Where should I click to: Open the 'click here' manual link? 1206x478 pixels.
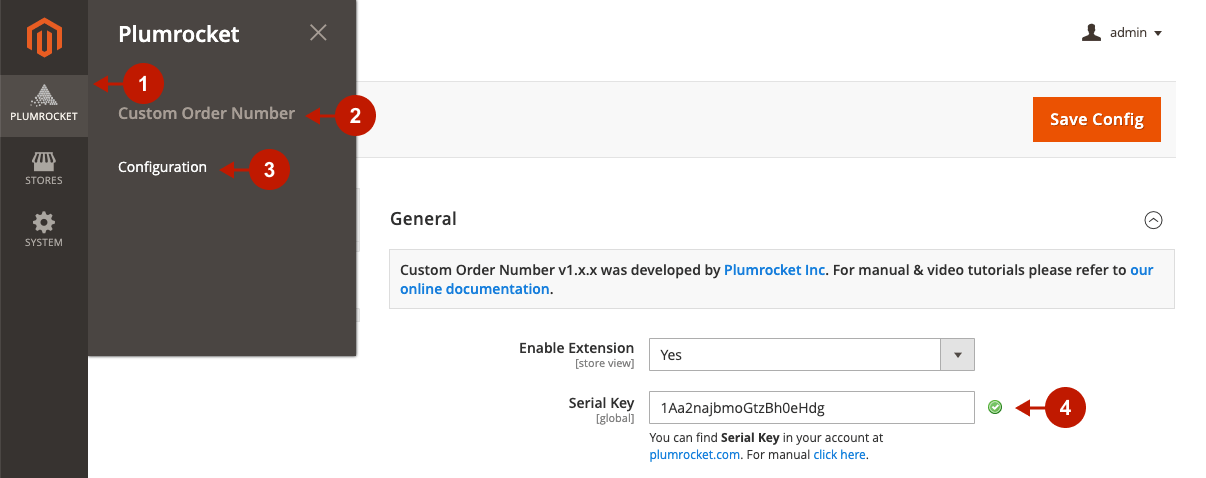(x=839, y=455)
